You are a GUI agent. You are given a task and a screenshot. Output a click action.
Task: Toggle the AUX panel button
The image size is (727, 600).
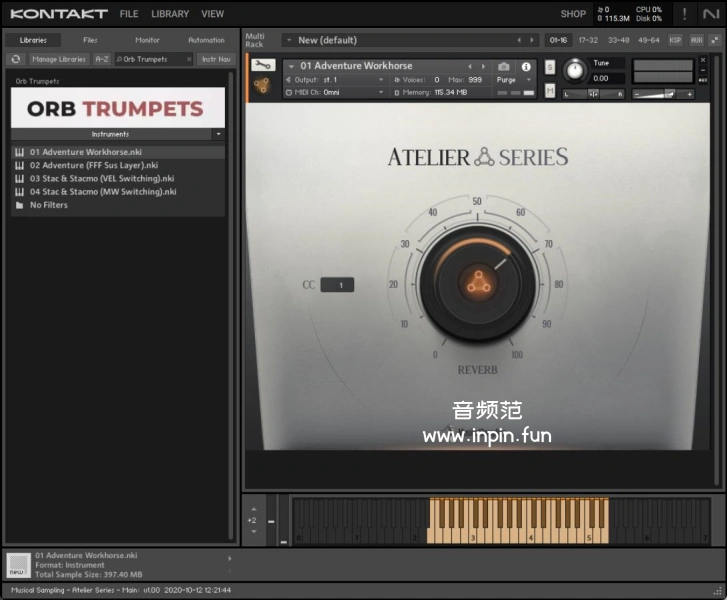pos(696,40)
